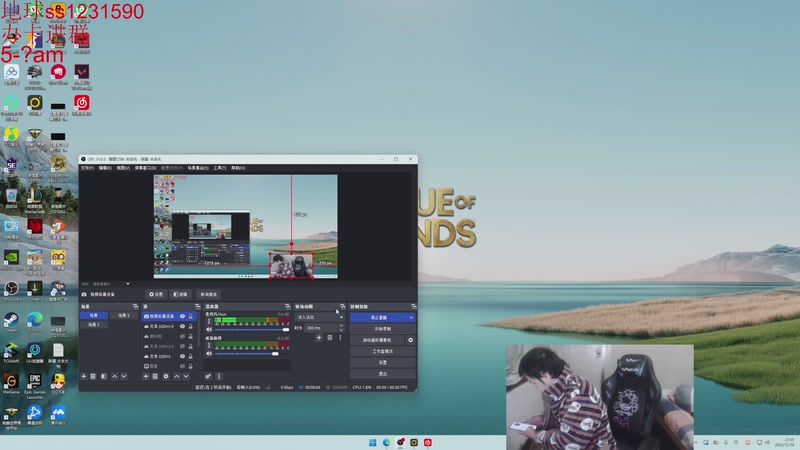Viewport: 800px width, 450px height.
Task: Toggle visibility of 文本 (GDI+) 6 source
Action: tap(182, 327)
